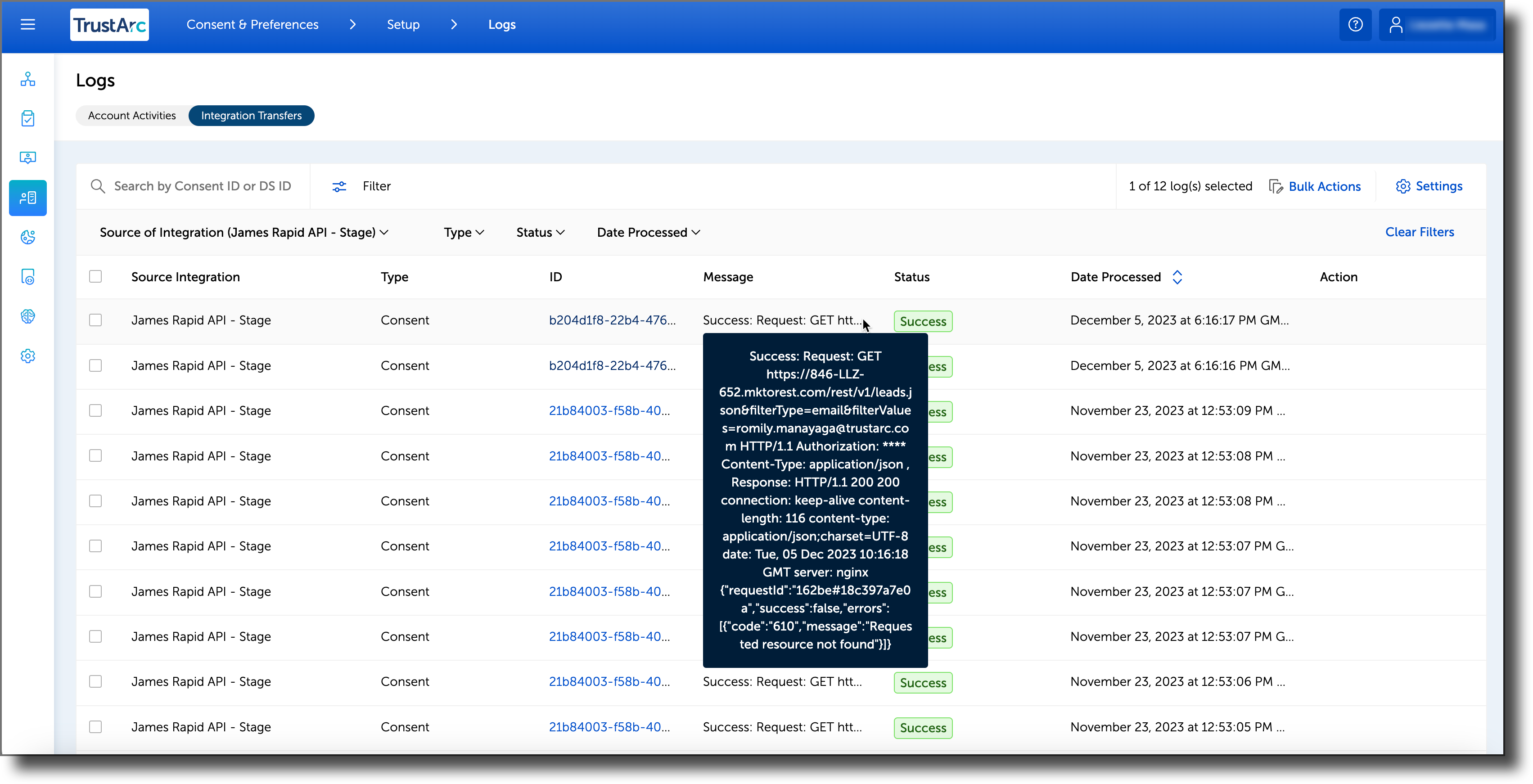Open the monitor person sidebar icon
1533x784 pixels.
click(x=28, y=158)
